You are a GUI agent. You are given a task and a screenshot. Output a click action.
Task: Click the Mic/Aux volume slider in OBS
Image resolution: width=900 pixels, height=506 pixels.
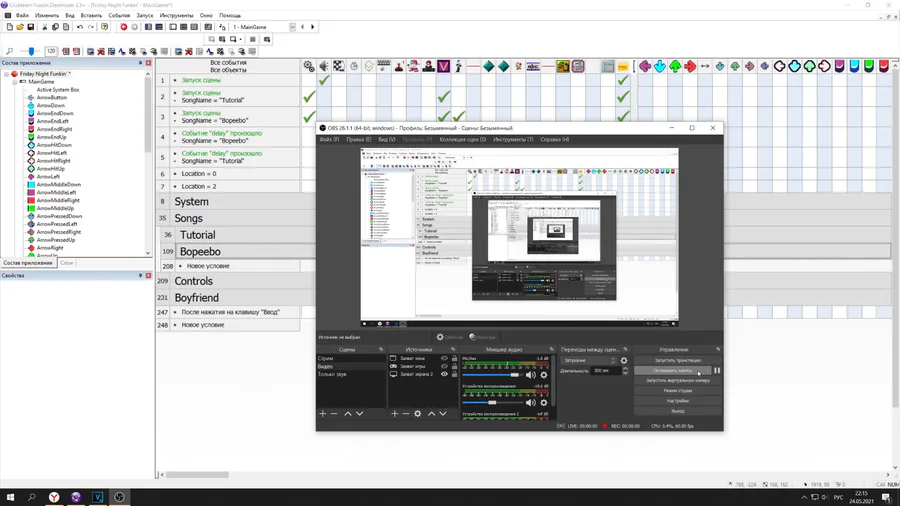(x=491, y=375)
